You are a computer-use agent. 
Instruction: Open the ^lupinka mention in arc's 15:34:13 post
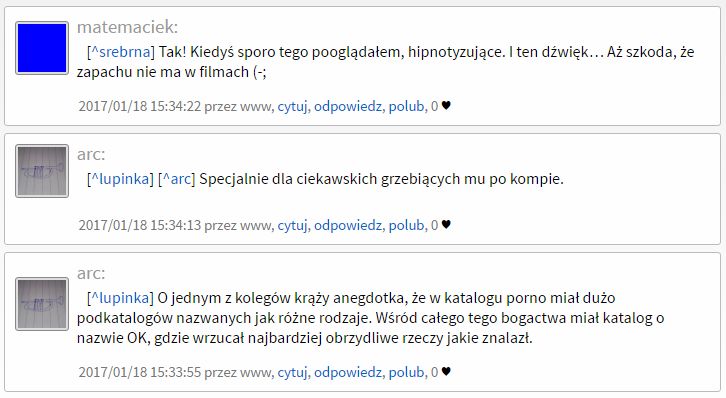120,179
